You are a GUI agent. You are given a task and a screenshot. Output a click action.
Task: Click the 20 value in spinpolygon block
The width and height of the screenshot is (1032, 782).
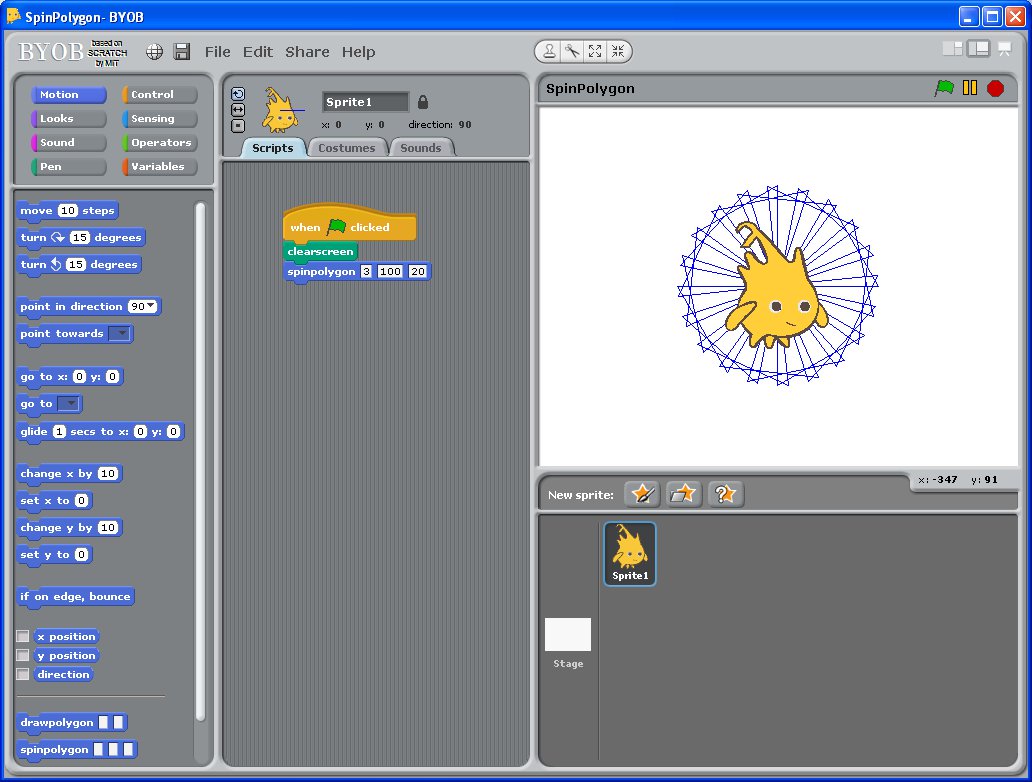417,271
